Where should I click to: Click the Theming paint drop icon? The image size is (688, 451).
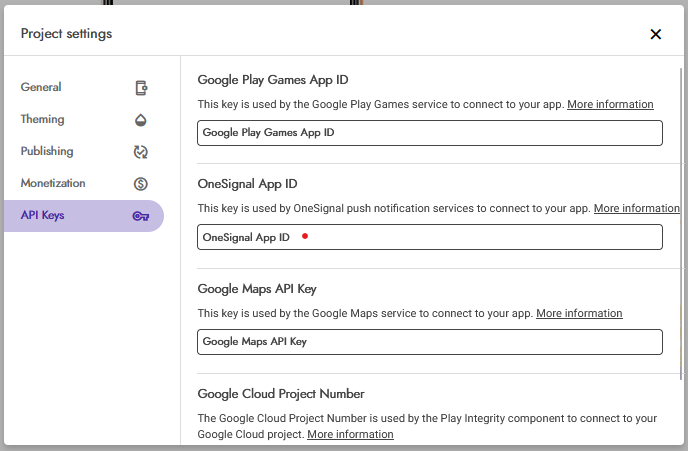pos(141,120)
